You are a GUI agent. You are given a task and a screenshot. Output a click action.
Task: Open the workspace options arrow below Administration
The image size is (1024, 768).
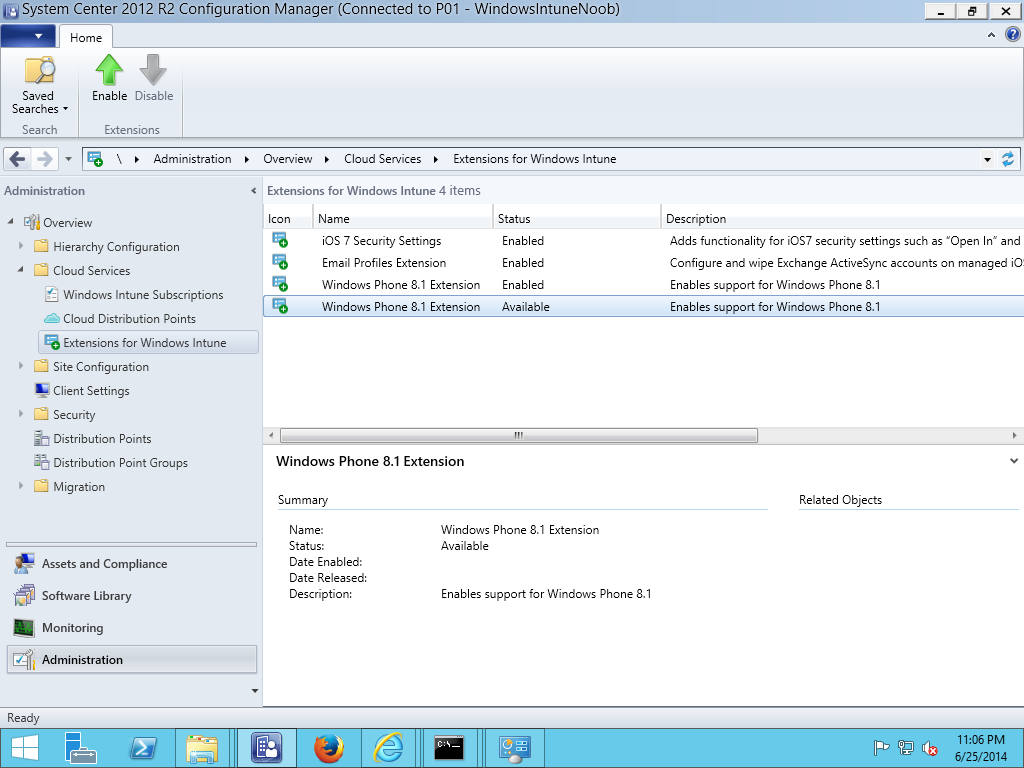coord(255,691)
